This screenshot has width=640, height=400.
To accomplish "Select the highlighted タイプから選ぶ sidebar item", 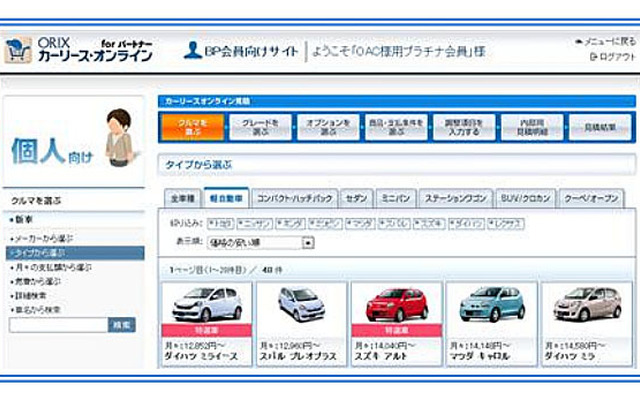I will tap(75, 253).
